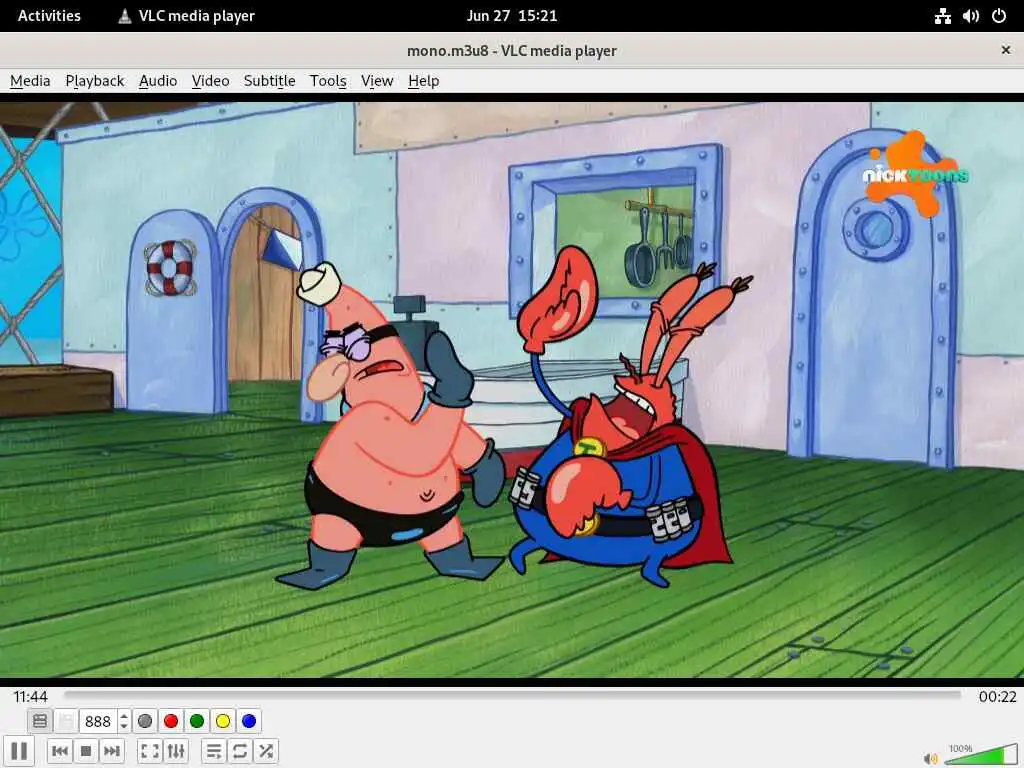Click the blue teletext button
This screenshot has width=1024, height=768.
click(x=249, y=721)
